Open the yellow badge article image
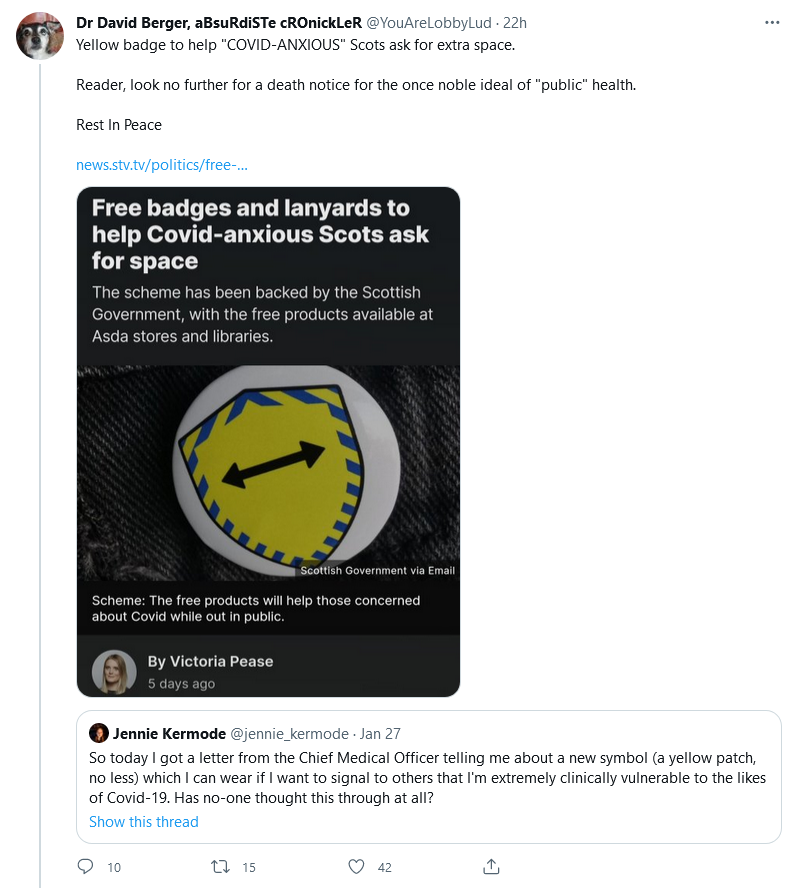This screenshot has width=798, height=888. pyautogui.click(x=268, y=472)
